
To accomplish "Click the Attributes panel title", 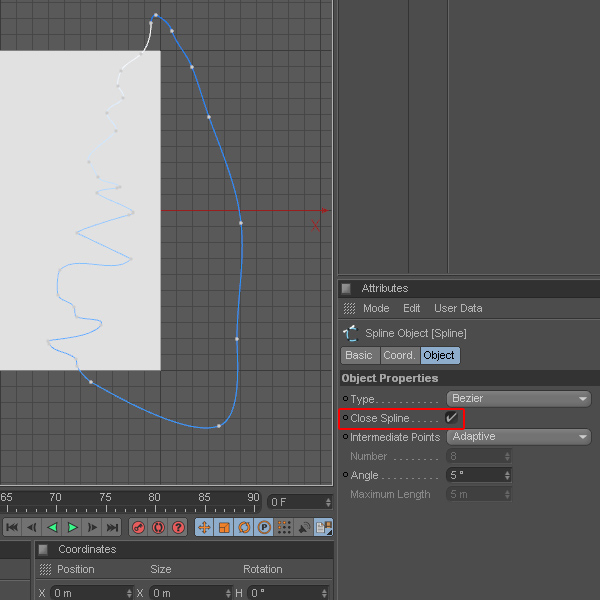I will pyautogui.click(x=385, y=289).
